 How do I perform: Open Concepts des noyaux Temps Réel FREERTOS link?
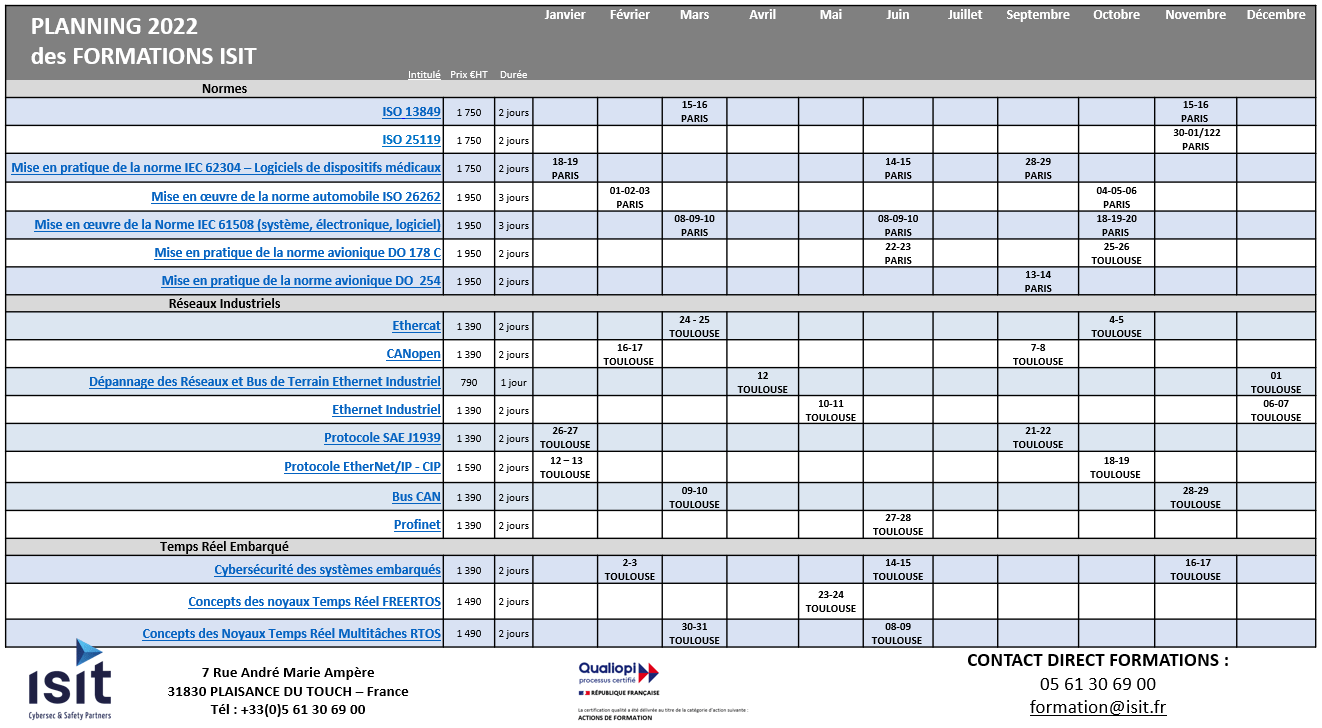(x=314, y=602)
